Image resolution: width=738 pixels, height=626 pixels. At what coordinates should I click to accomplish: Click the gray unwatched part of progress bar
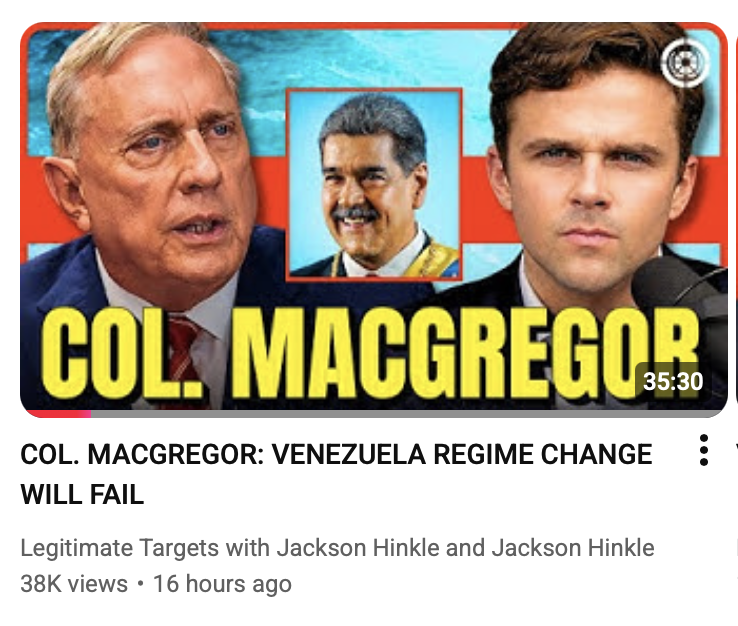[409, 414]
